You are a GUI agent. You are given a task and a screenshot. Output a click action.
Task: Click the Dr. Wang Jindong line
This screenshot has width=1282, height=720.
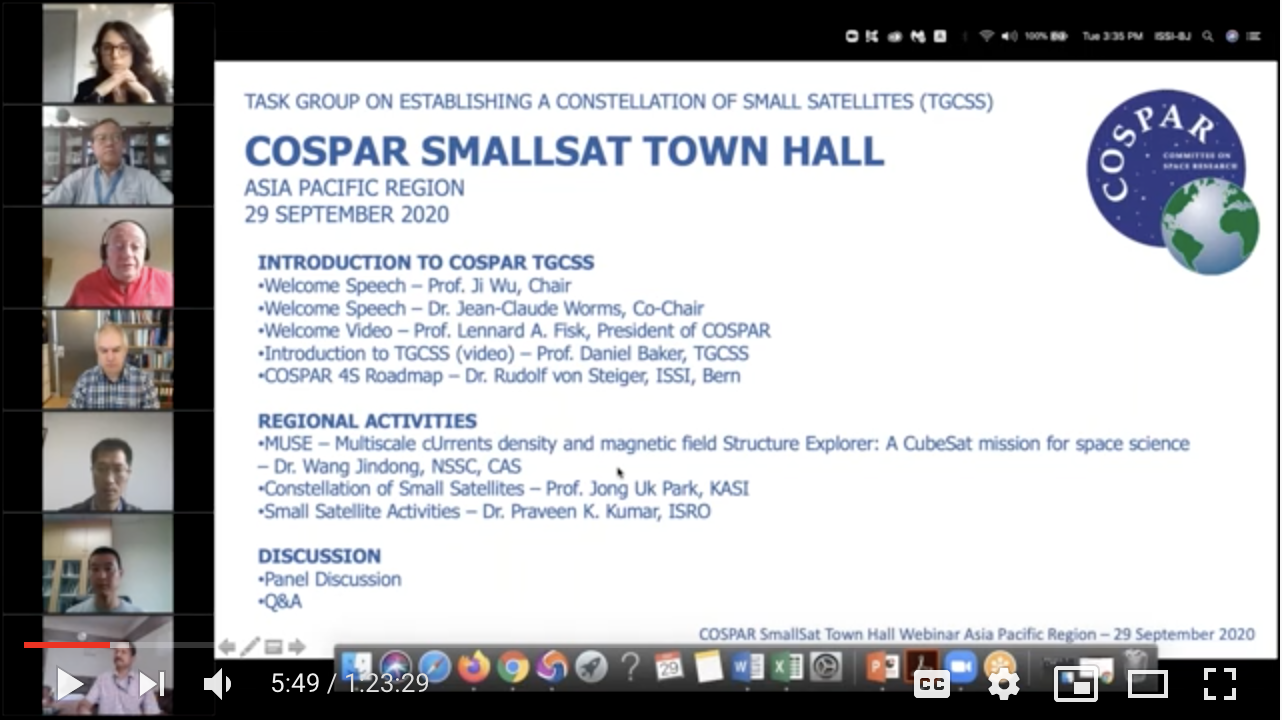pyautogui.click(x=390, y=466)
